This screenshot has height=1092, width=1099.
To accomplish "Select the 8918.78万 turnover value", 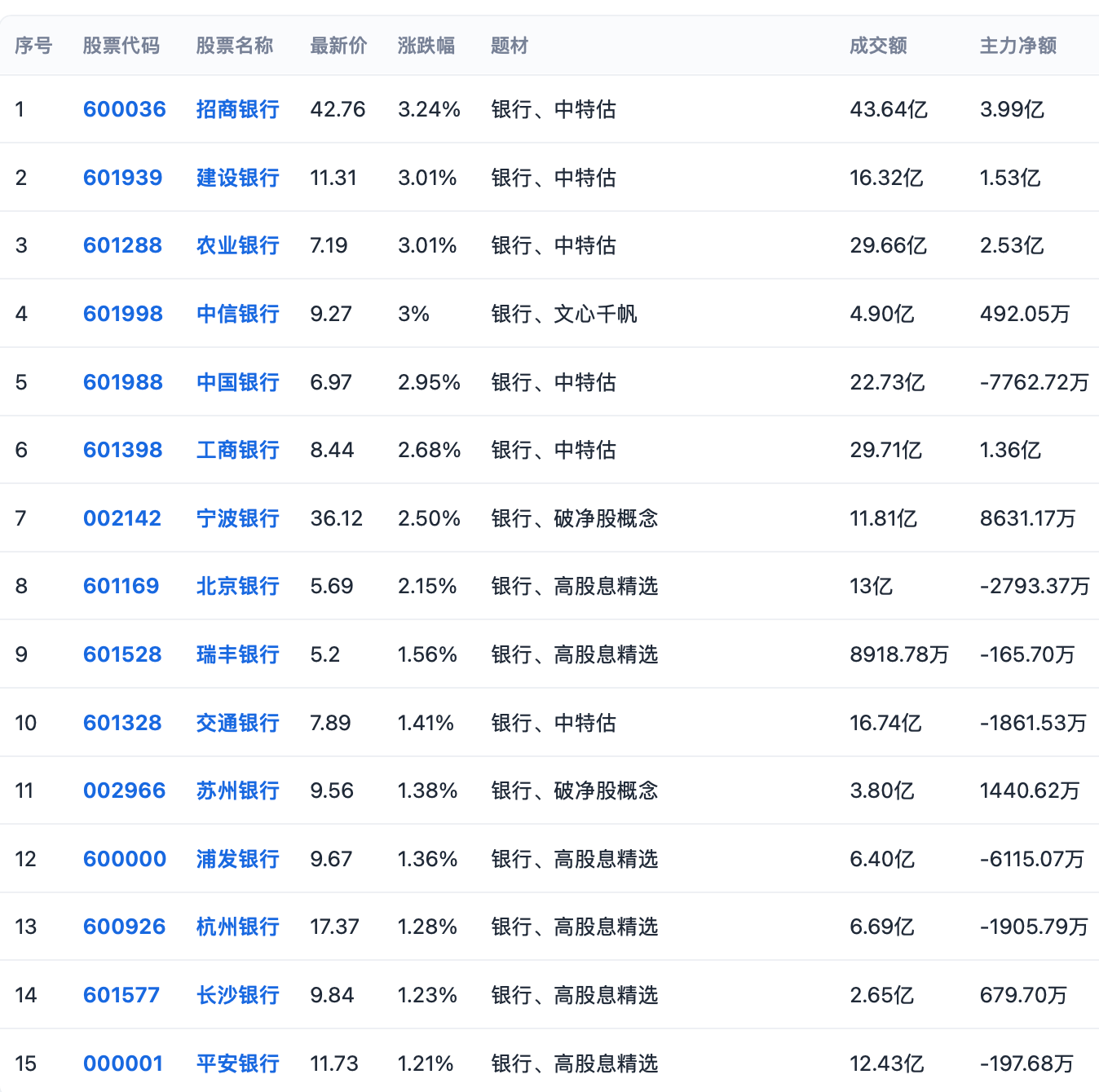I will click(899, 654).
